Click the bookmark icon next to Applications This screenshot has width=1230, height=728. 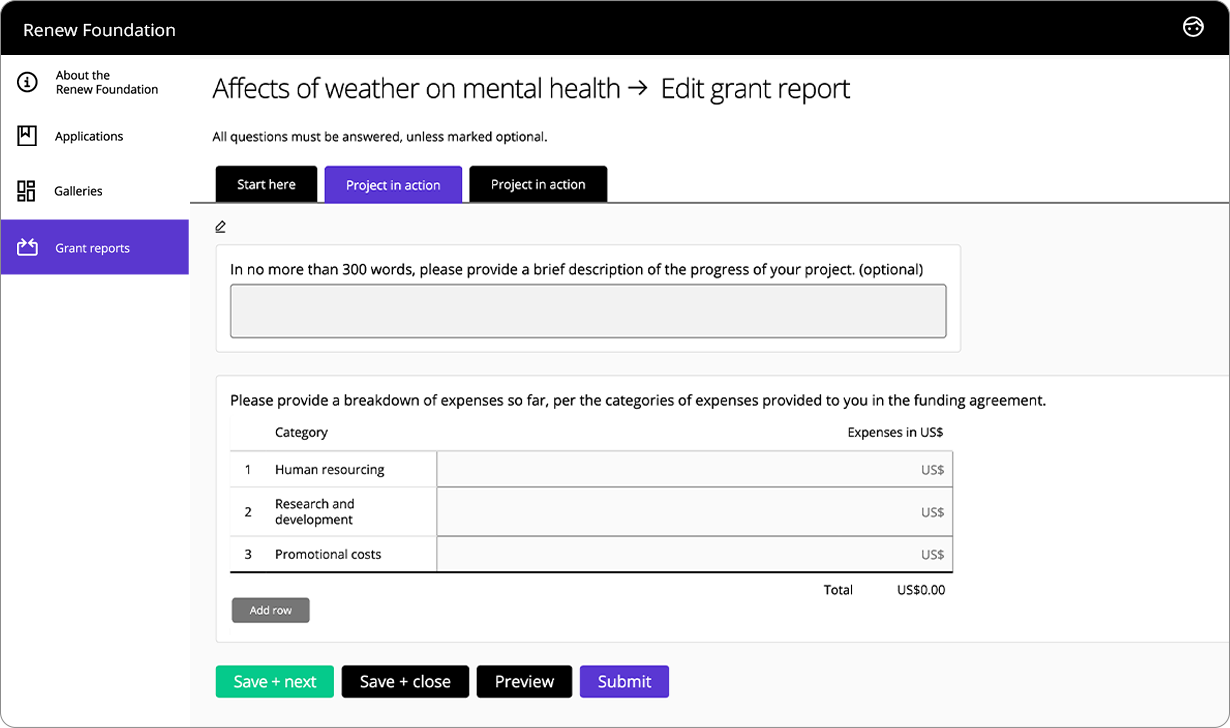point(27,136)
